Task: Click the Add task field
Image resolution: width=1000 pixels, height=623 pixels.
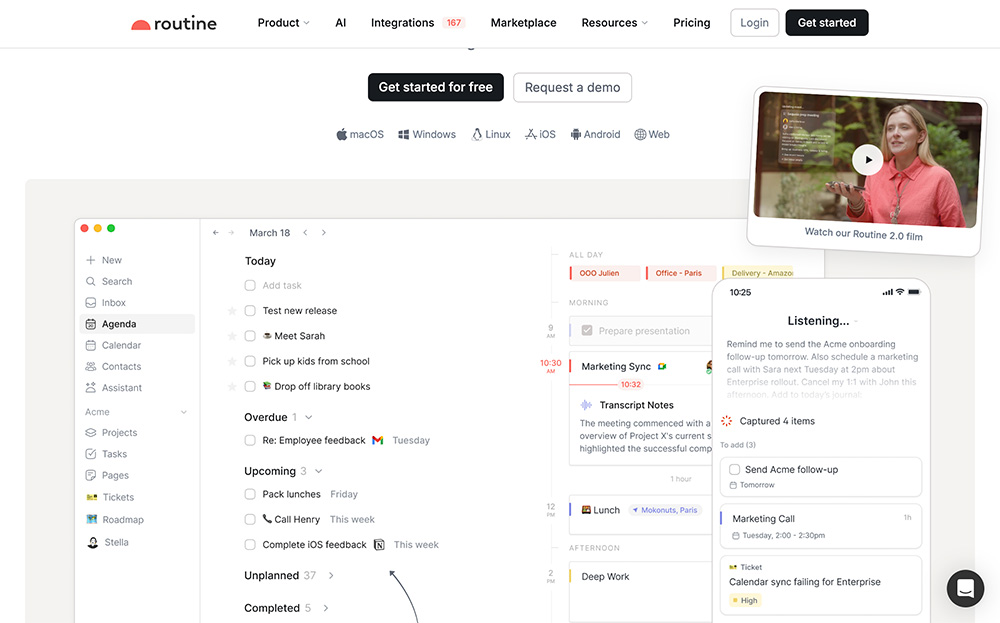Action: click(282, 286)
